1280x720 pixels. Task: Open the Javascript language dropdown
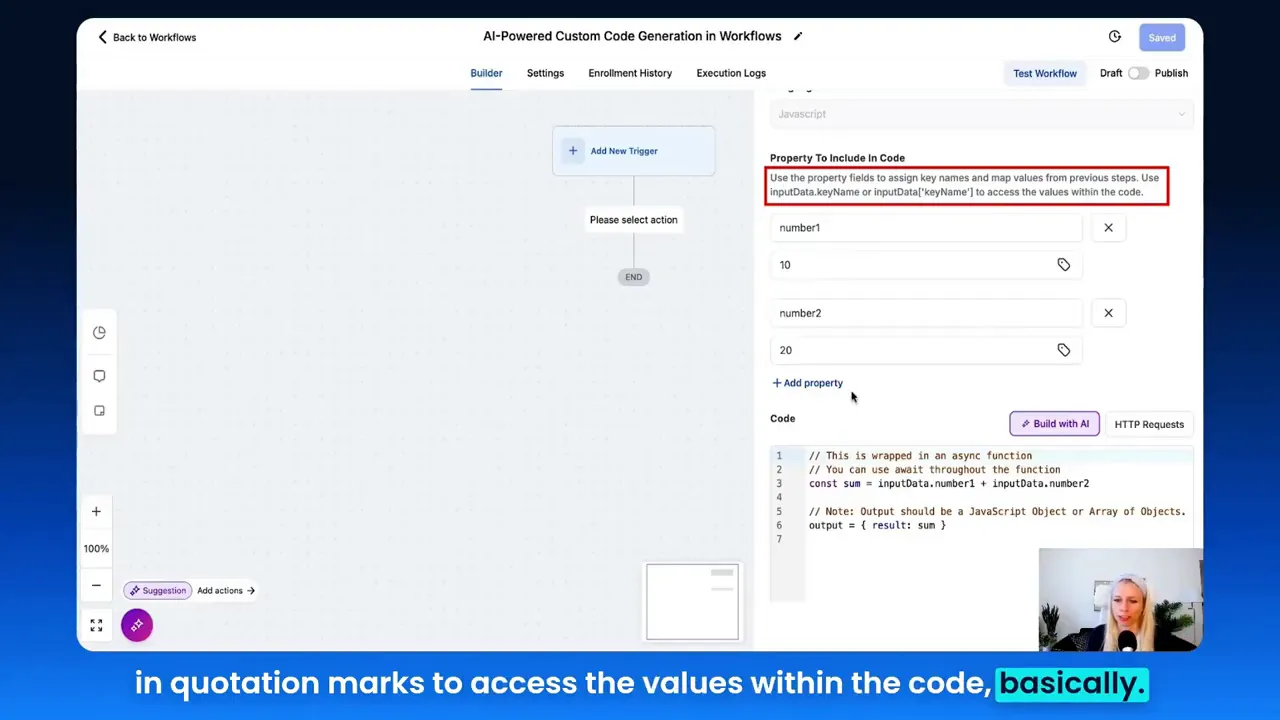[x=980, y=113]
